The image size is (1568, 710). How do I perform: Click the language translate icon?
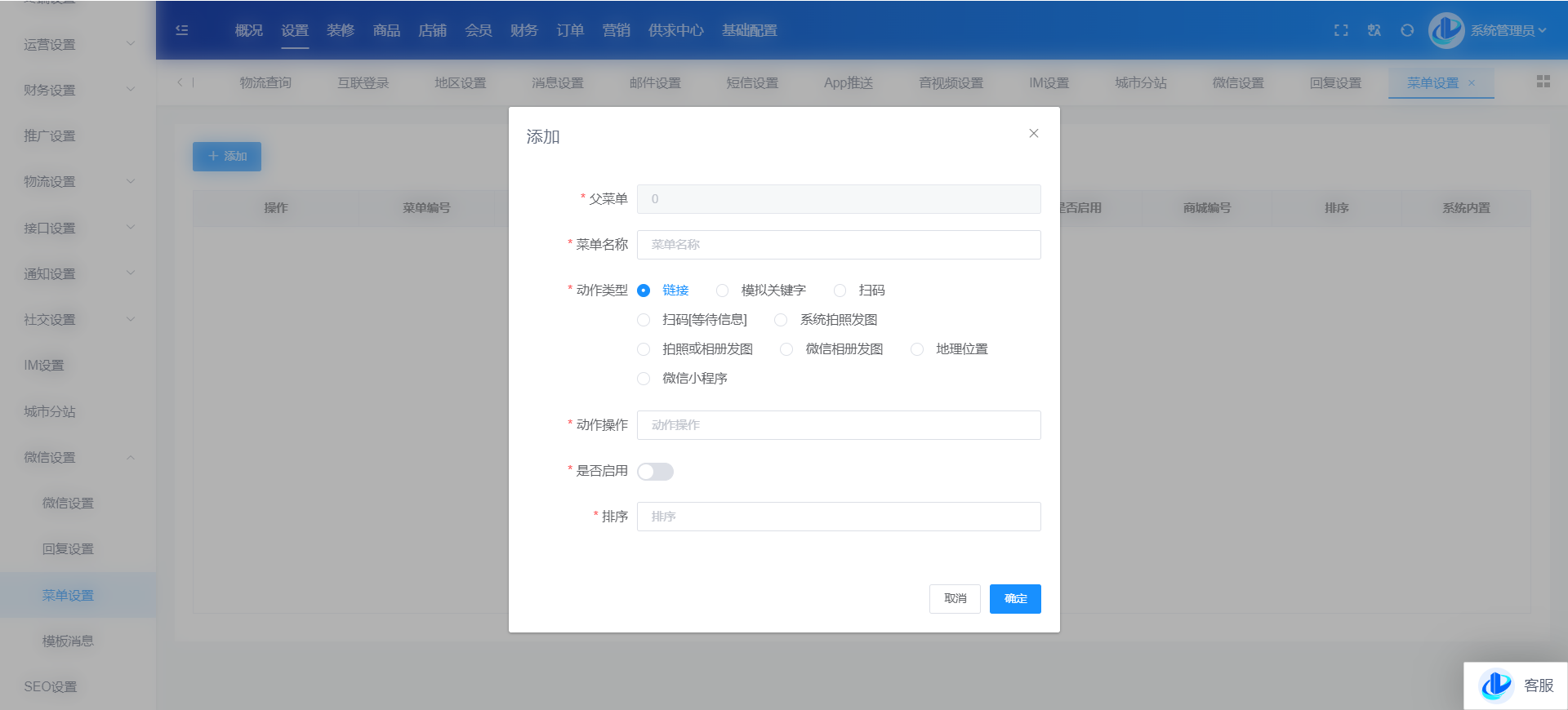pyautogui.click(x=1374, y=30)
